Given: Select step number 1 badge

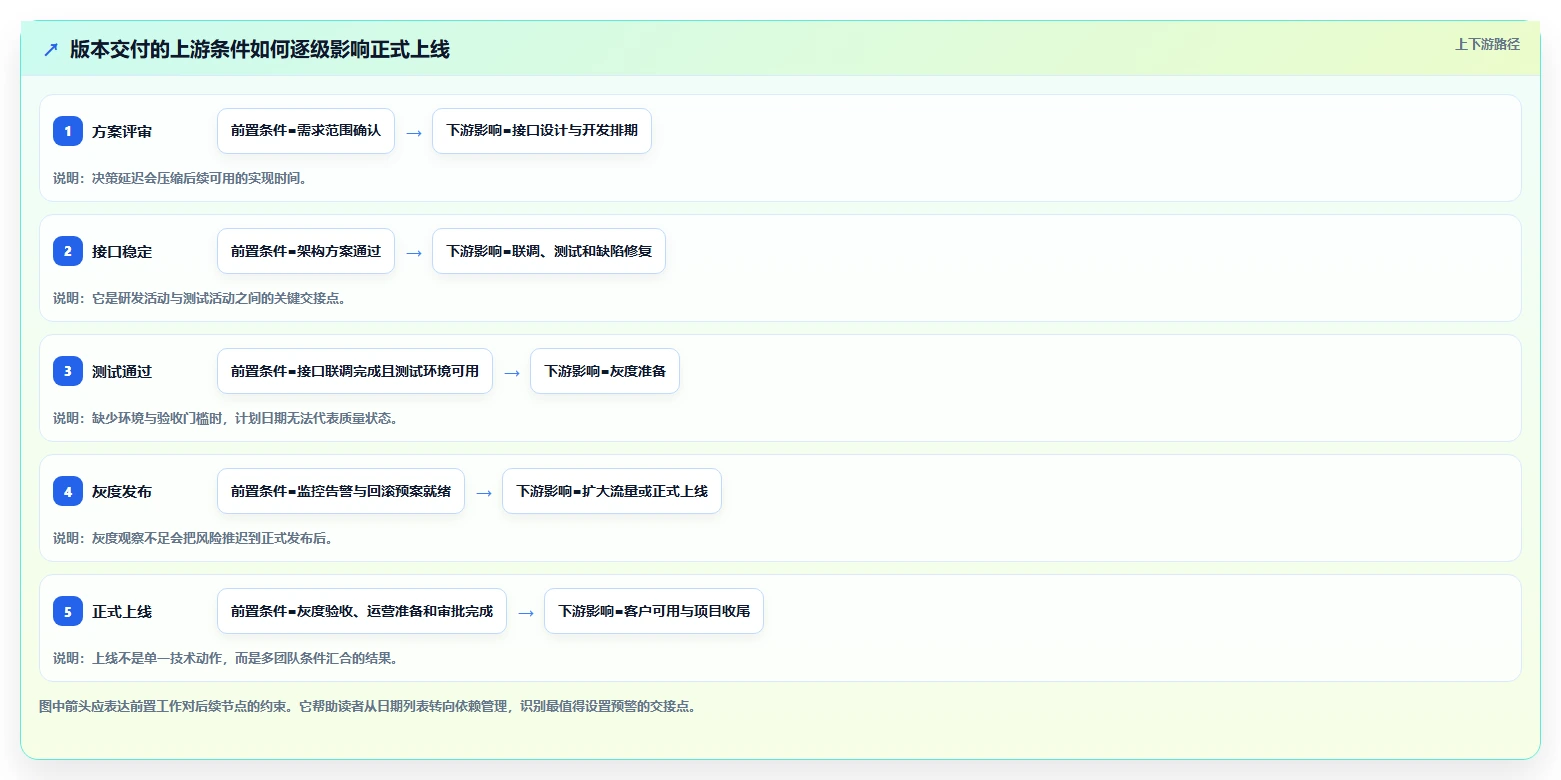Looking at the screenshot, I should click(68, 131).
